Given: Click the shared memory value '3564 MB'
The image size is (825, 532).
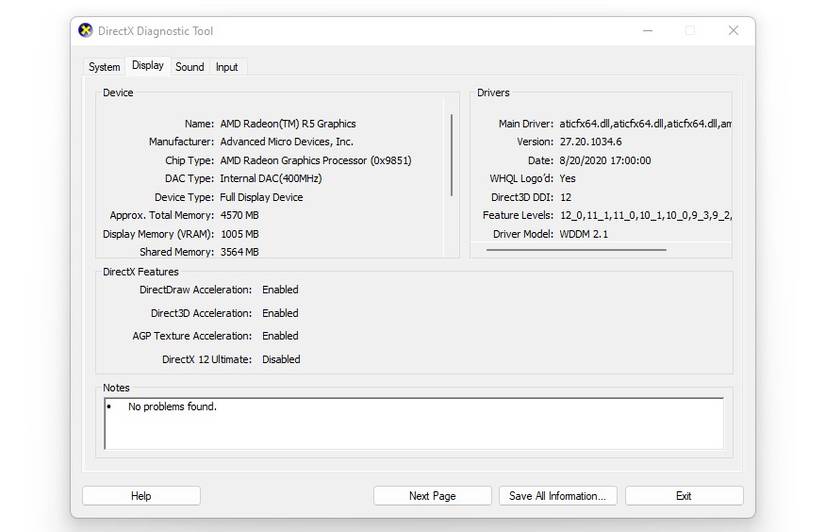Looking at the screenshot, I should point(239,252).
